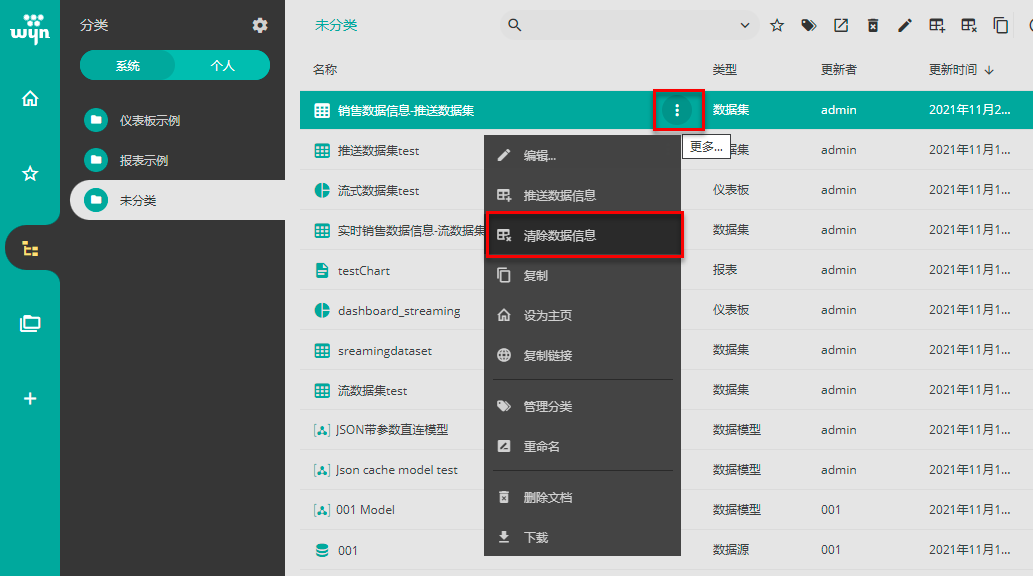Choose 推送数据信息 in context menu
The image size is (1033, 576).
(560, 195)
